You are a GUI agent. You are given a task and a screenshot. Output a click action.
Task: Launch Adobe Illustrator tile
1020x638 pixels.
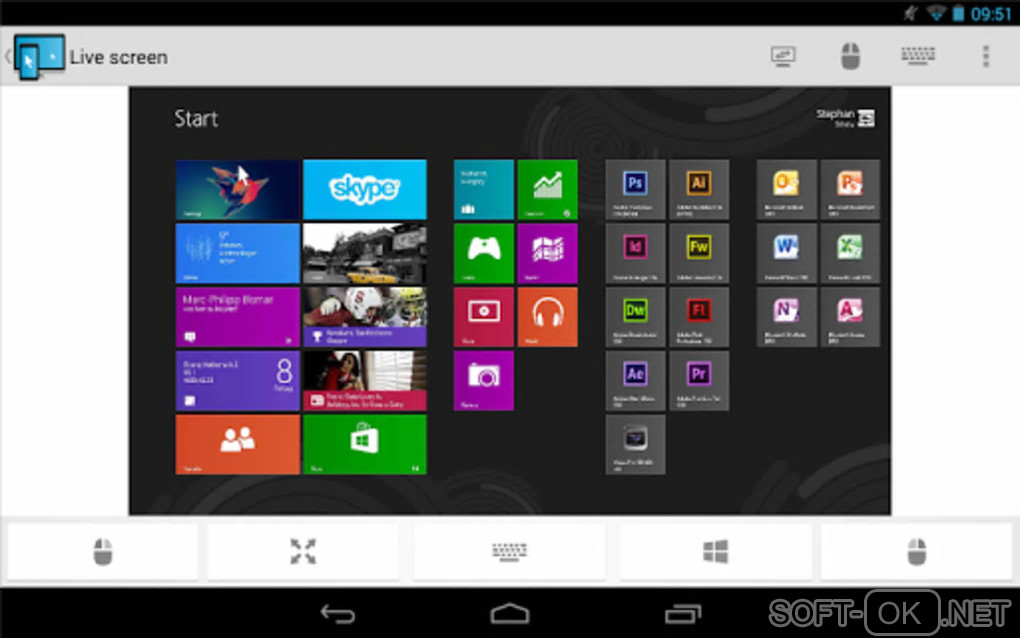point(699,189)
